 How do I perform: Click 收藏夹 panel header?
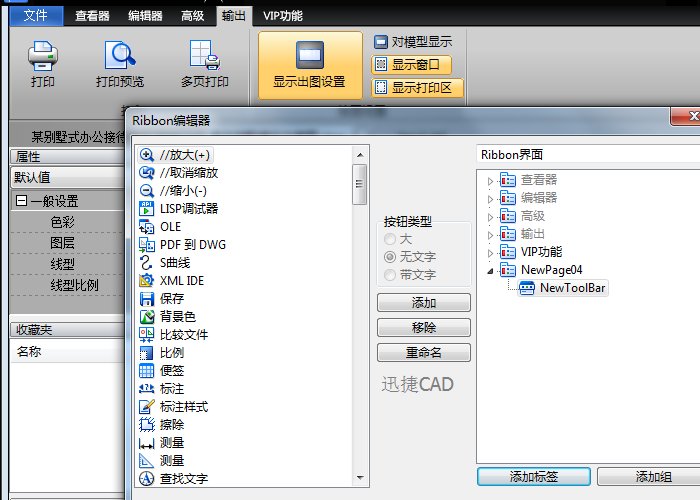68,329
